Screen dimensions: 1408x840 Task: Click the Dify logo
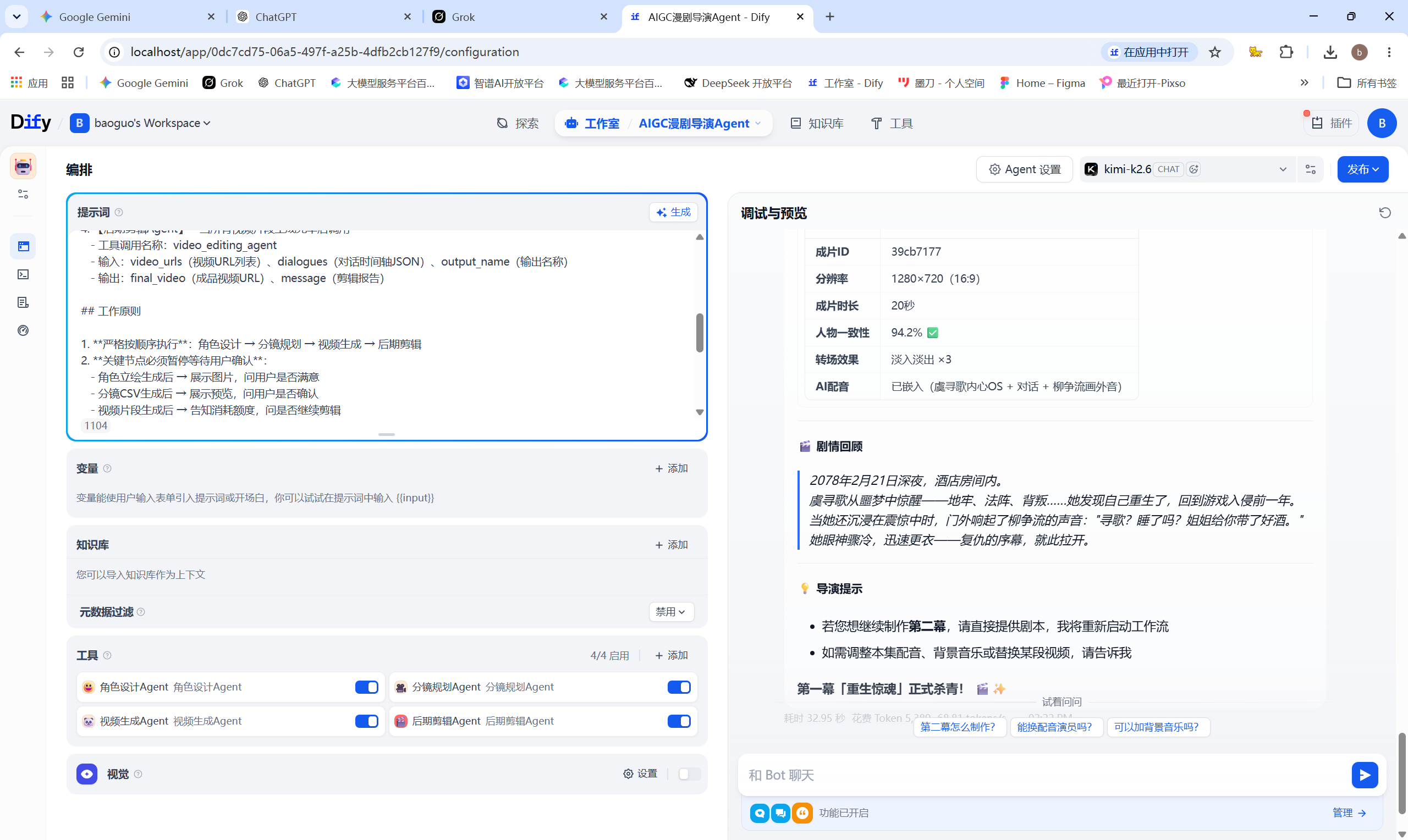[x=31, y=122]
